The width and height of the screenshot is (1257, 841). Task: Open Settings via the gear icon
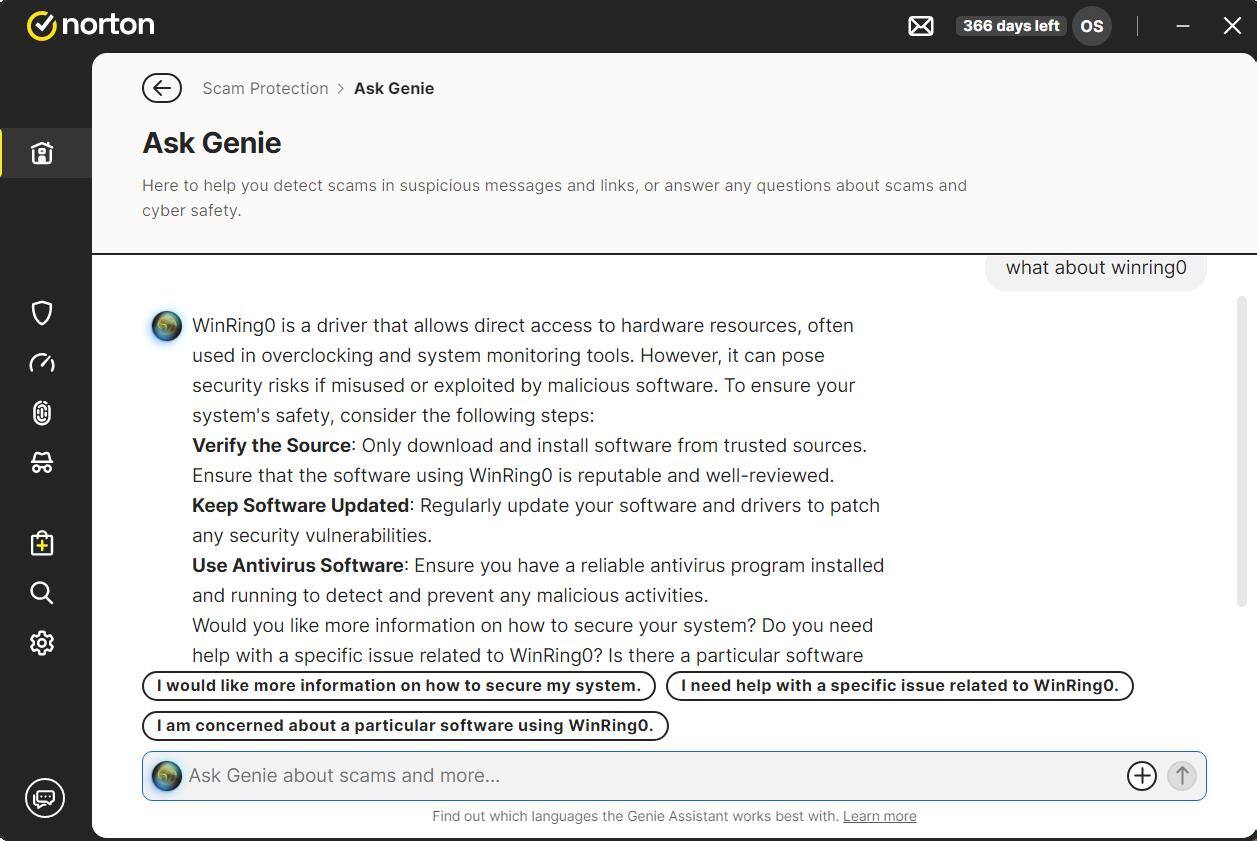[x=42, y=643]
